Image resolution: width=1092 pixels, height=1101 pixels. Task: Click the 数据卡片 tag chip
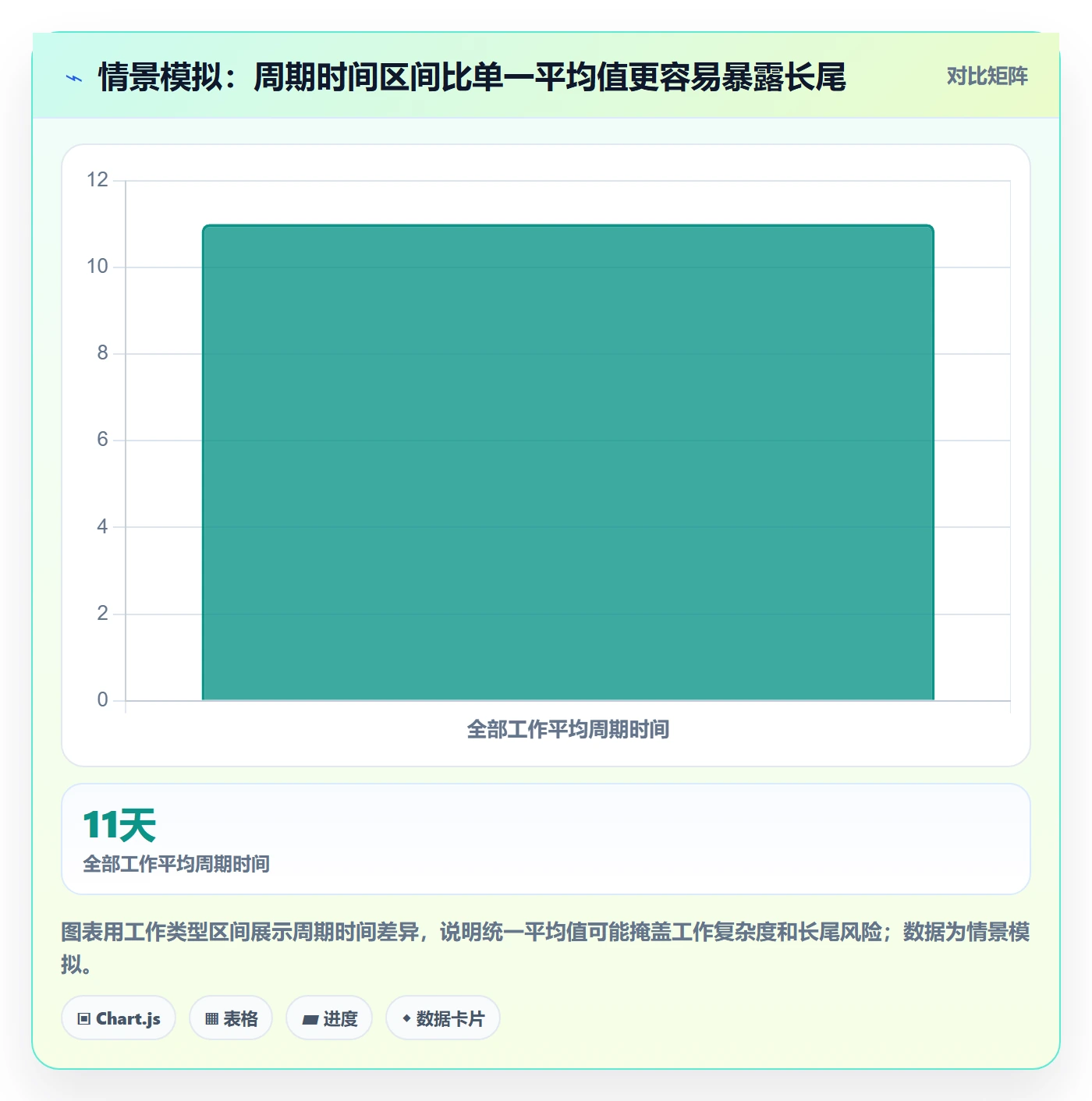[443, 1018]
